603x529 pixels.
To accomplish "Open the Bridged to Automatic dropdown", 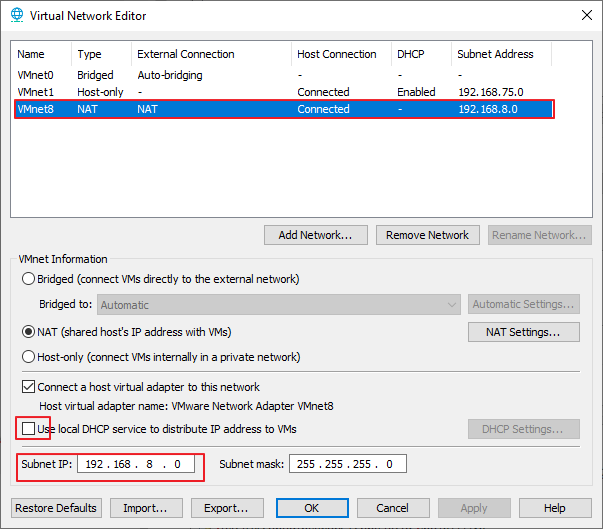I will point(279,305).
